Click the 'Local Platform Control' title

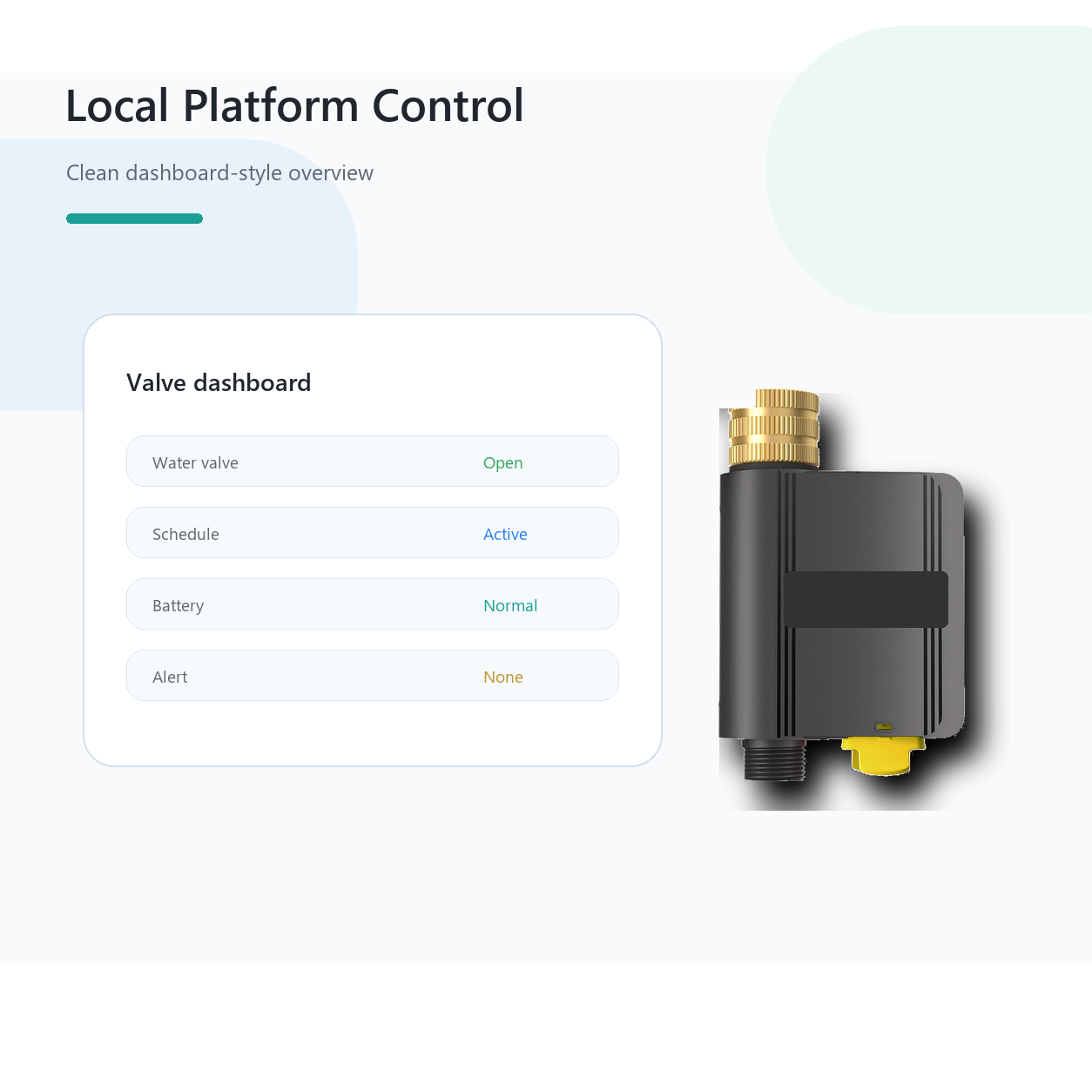click(x=295, y=106)
